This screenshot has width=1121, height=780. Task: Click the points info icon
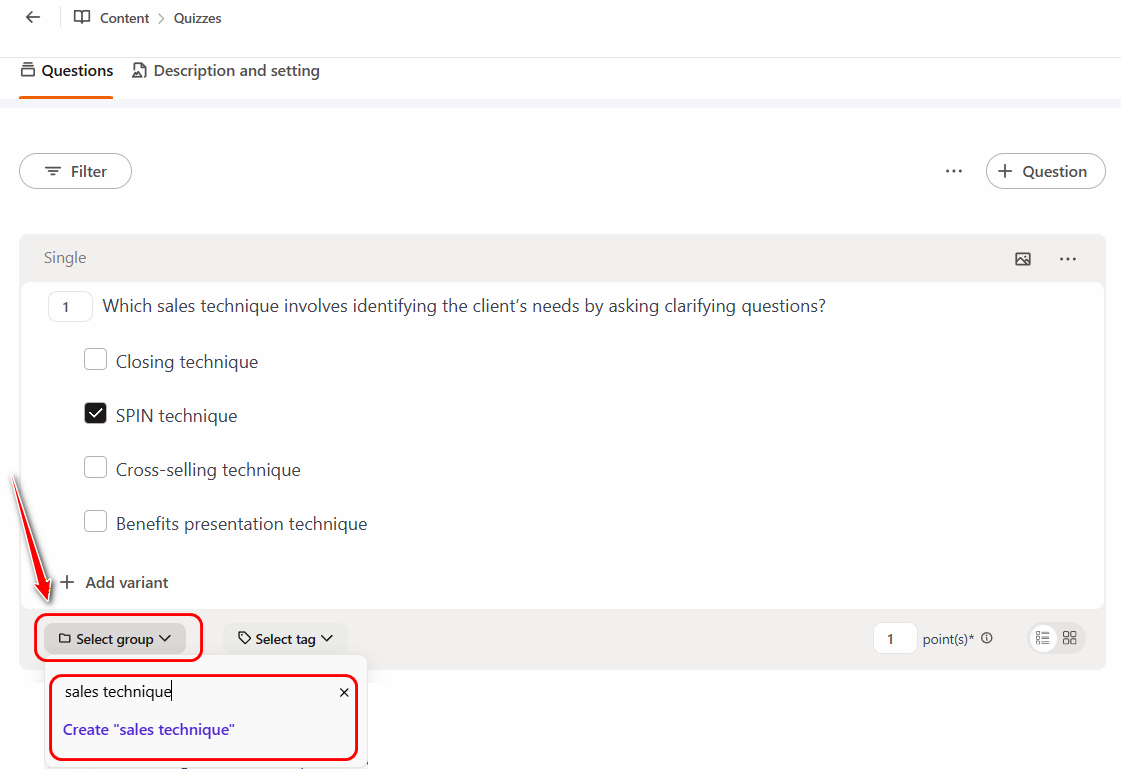tap(987, 638)
